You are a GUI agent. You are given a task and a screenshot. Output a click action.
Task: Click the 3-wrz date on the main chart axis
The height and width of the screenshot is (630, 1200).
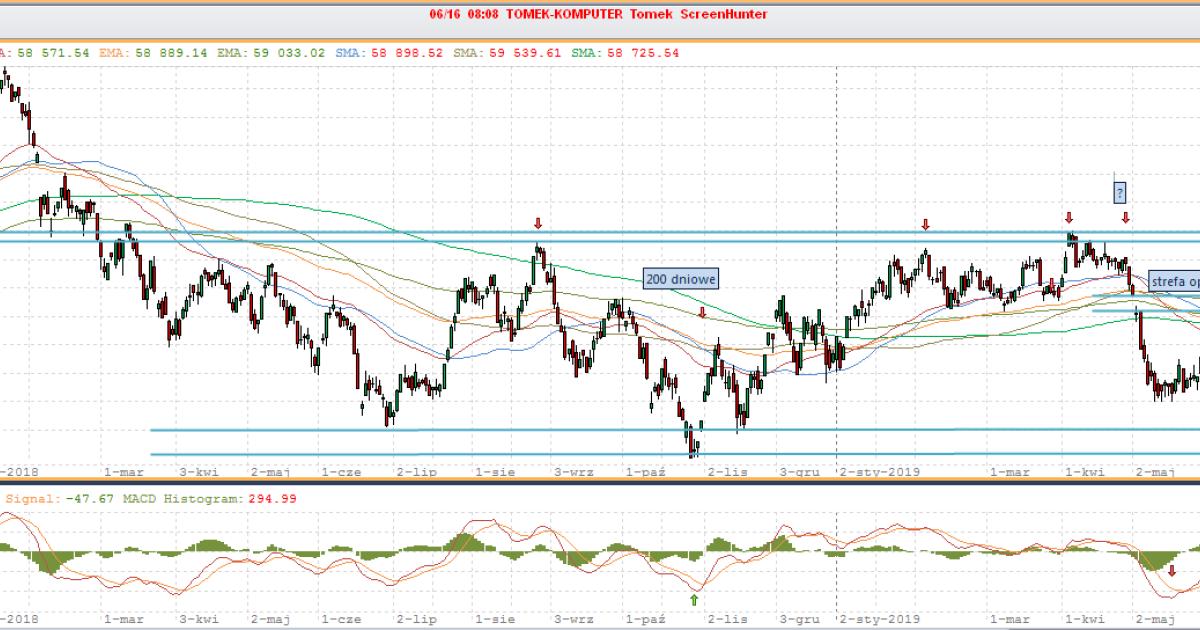[574, 470]
